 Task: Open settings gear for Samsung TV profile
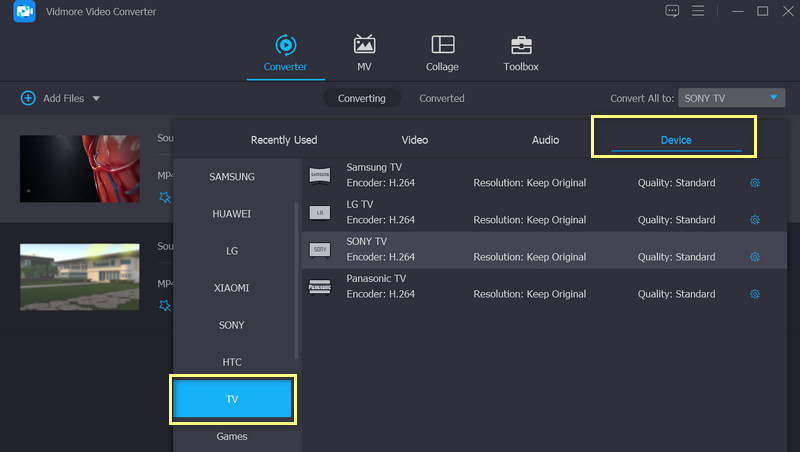755,183
